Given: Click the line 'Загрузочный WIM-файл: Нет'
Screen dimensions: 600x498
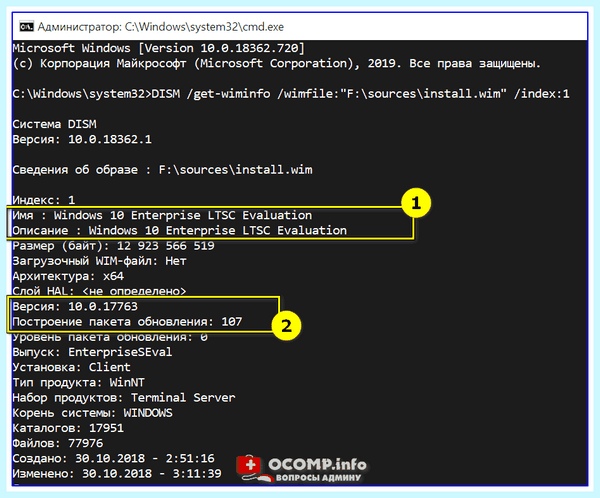Looking at the screenshot, I should coord(99,261).
